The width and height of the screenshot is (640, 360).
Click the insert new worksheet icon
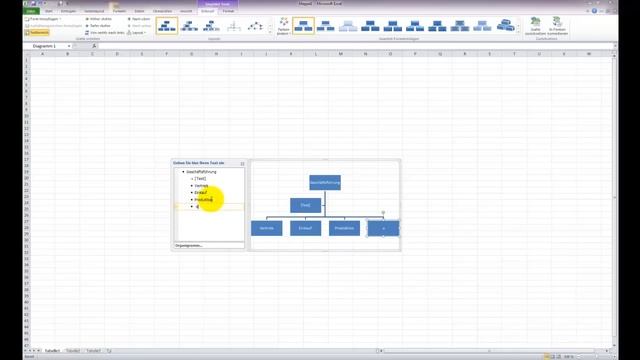tap(109, 351)
